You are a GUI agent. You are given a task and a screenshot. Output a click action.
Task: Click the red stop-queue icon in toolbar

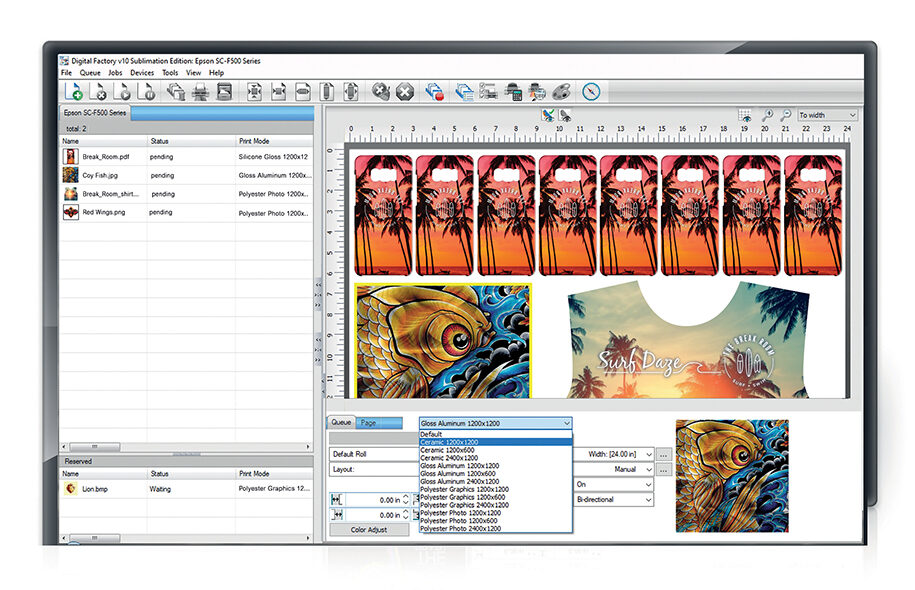pos(434,92)
